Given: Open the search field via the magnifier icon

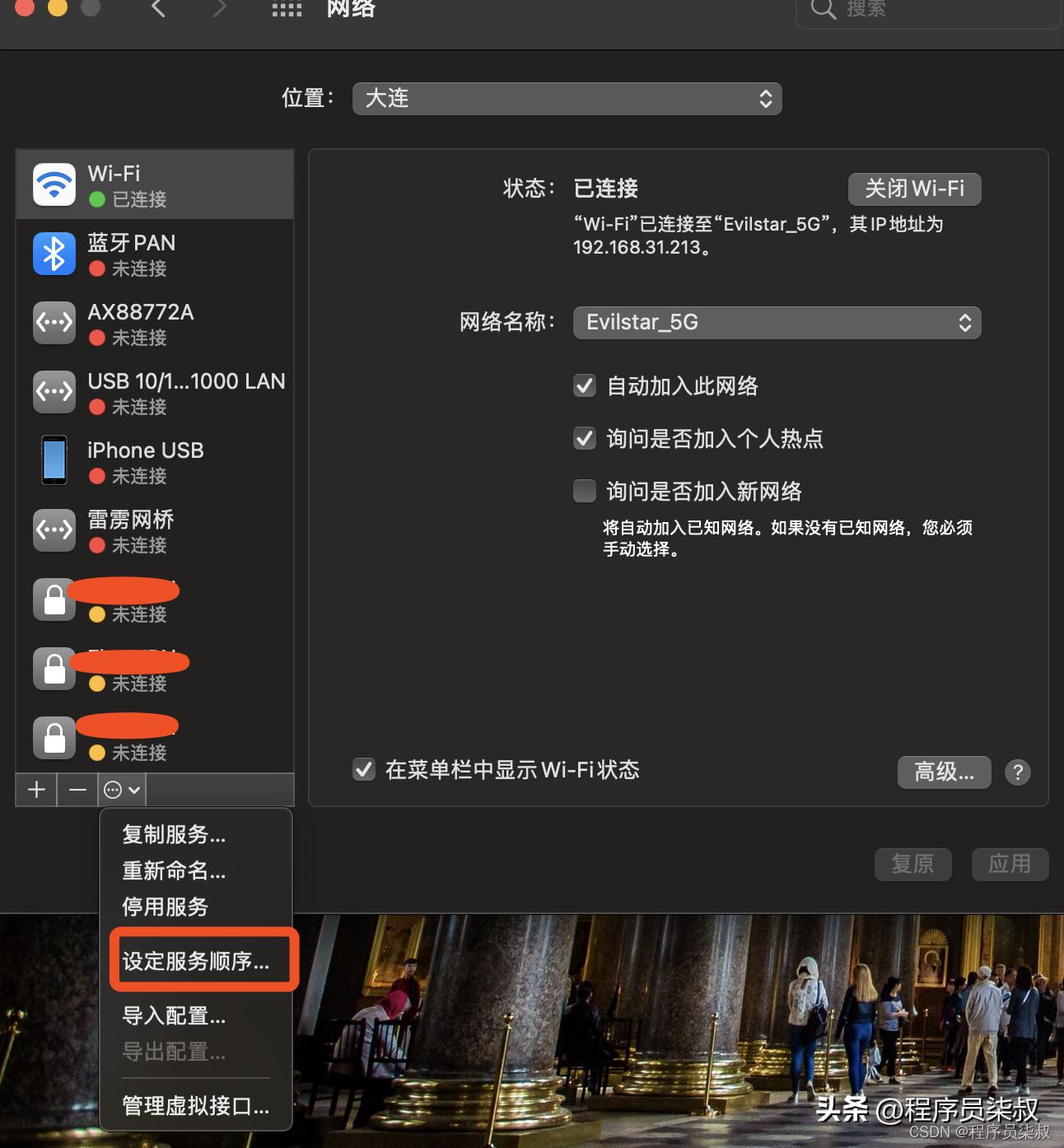Looking at the screenshot, I should [x=821, y=10].
